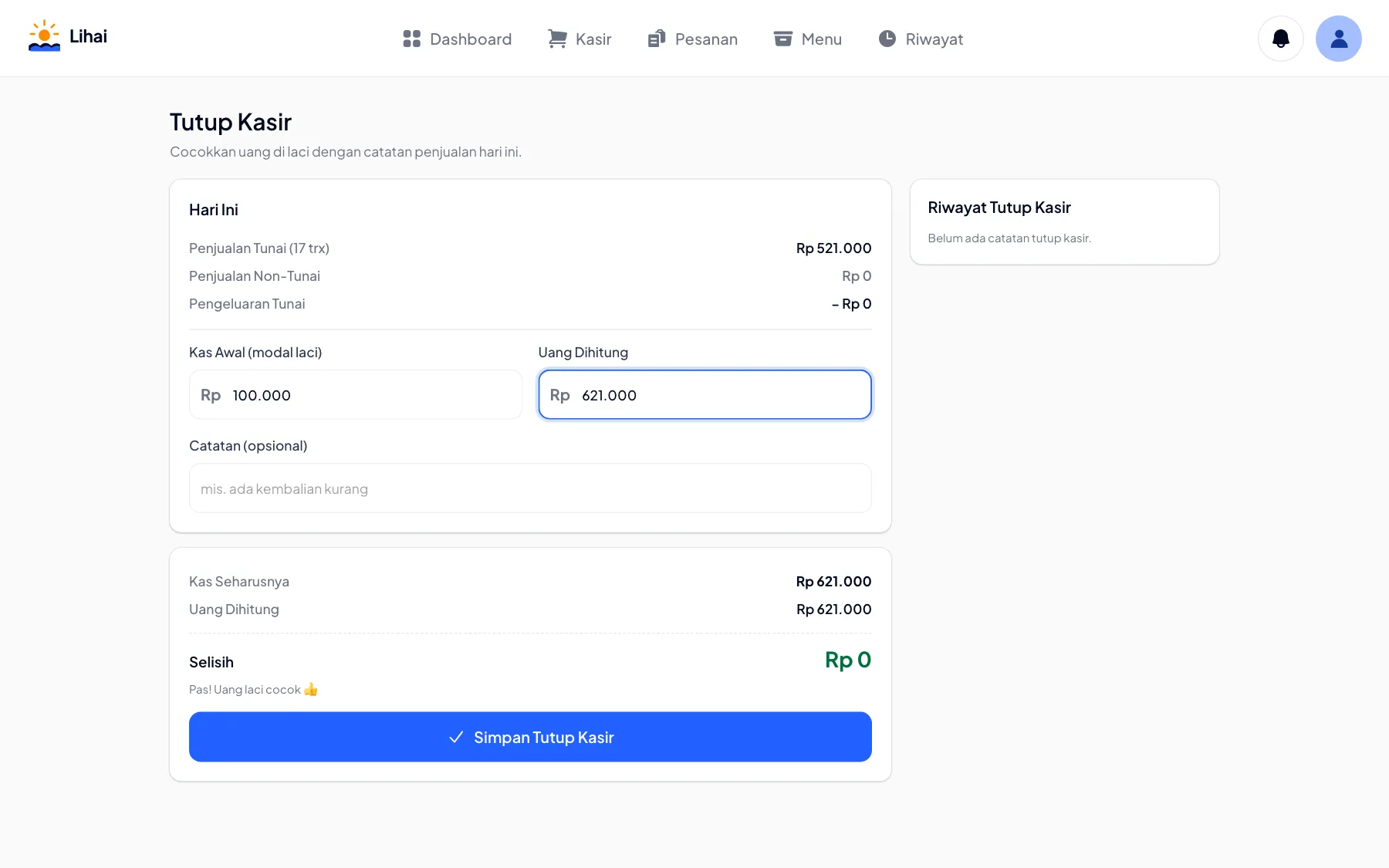The image size is (1389, 868).
Task: Open the user profile avatar
Action: [x=1338, y=39]
